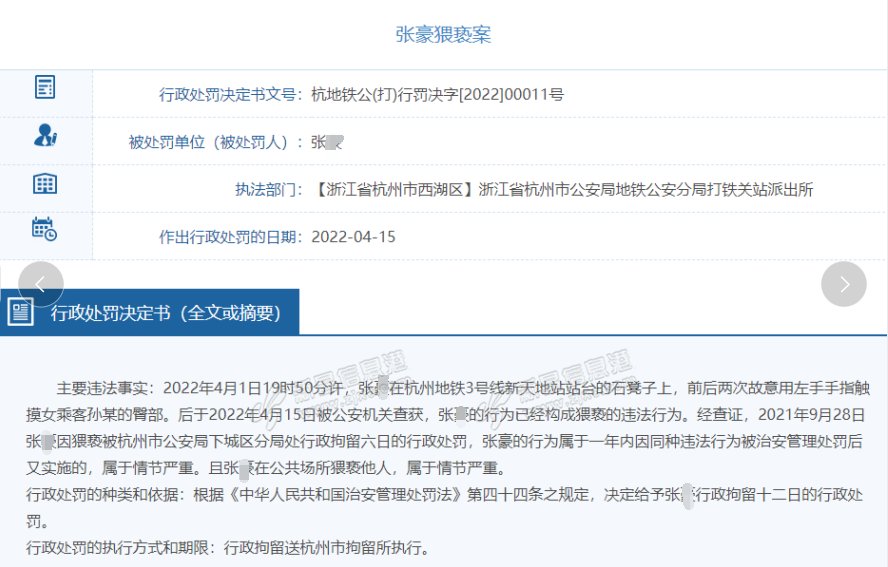
Task: Click the blue case title at page top
Action: [x=443, y=35]
